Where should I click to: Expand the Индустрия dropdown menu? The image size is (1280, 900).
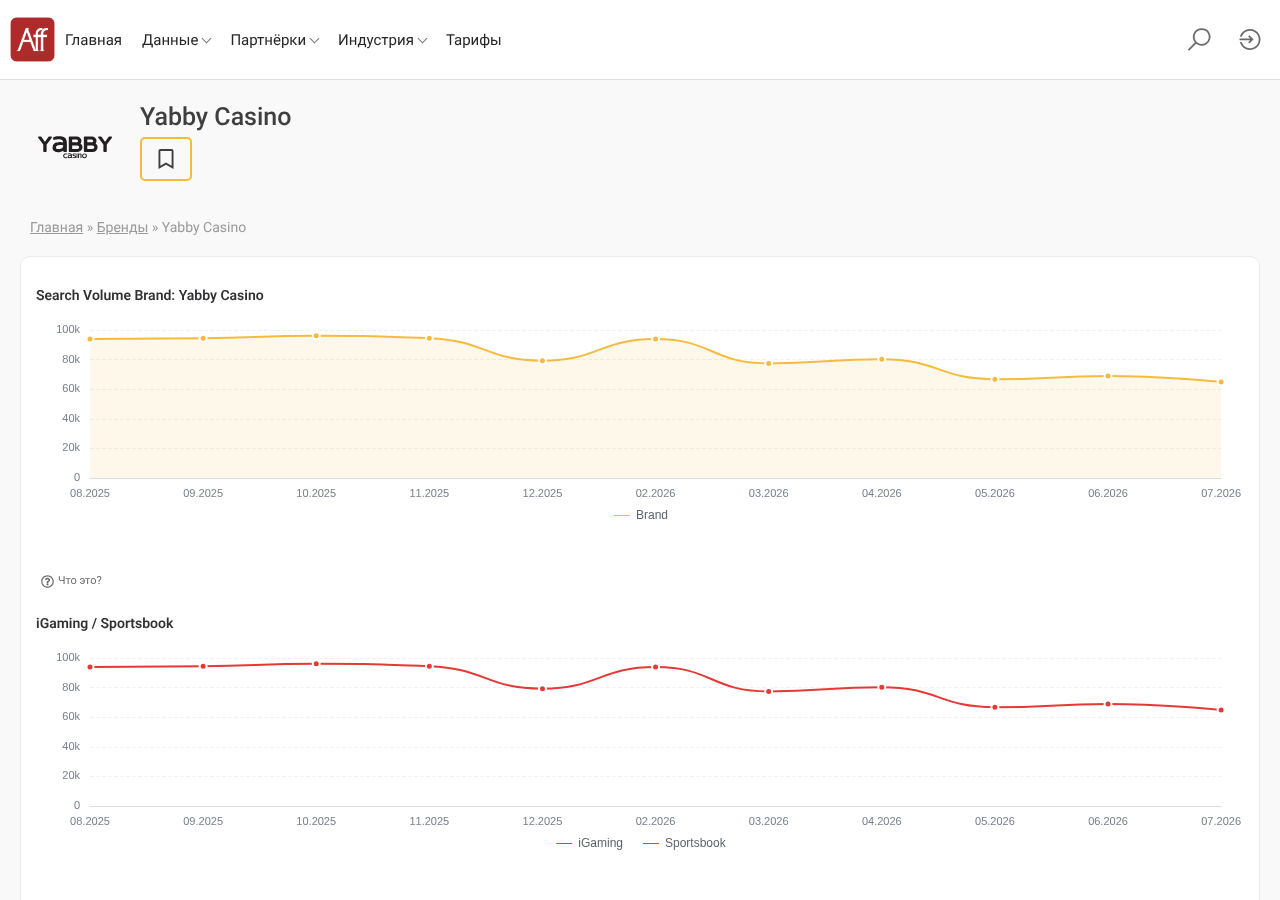(383, 40)
